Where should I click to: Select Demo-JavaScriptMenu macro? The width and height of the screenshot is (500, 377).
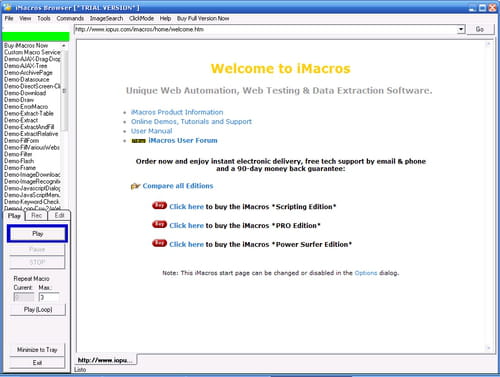point(32,195)
